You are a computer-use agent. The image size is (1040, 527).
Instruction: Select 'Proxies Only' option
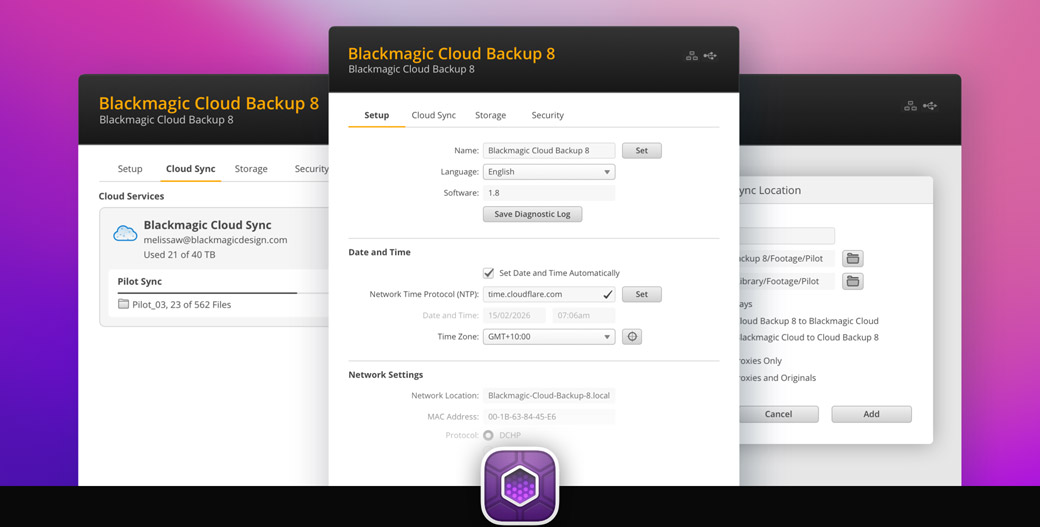pos(761,361)
